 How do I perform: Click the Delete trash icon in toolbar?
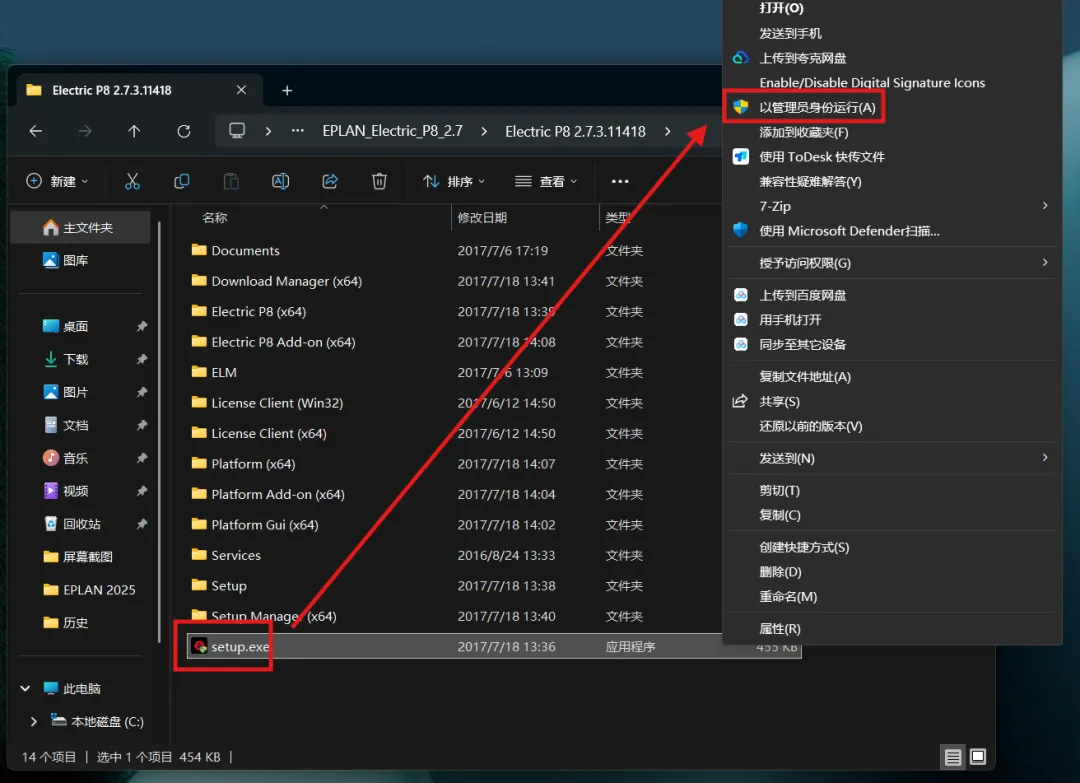(x=380, y=181)
